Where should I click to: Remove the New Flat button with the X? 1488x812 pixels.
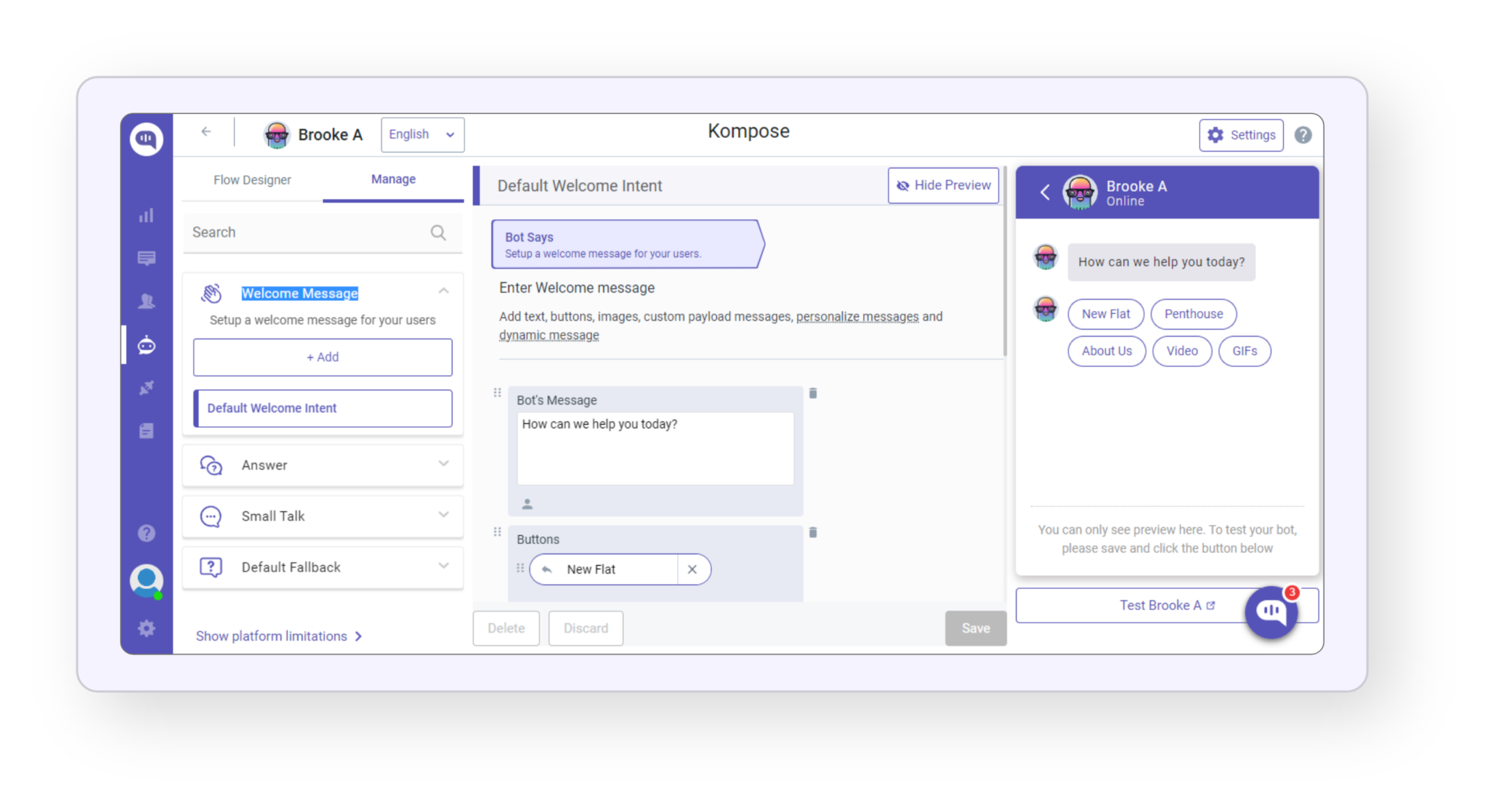click(692, 569)
